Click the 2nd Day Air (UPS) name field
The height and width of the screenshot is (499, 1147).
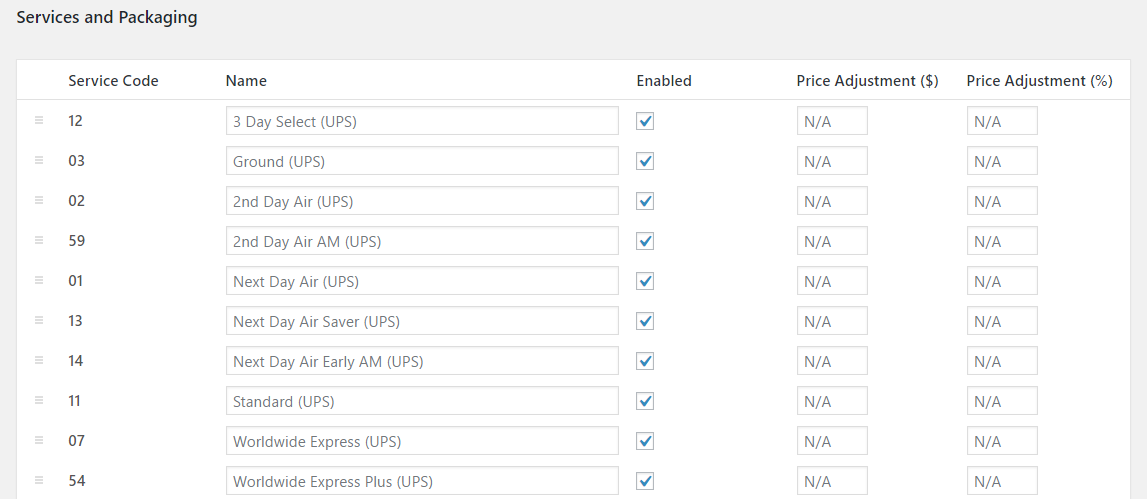(422, 201)
